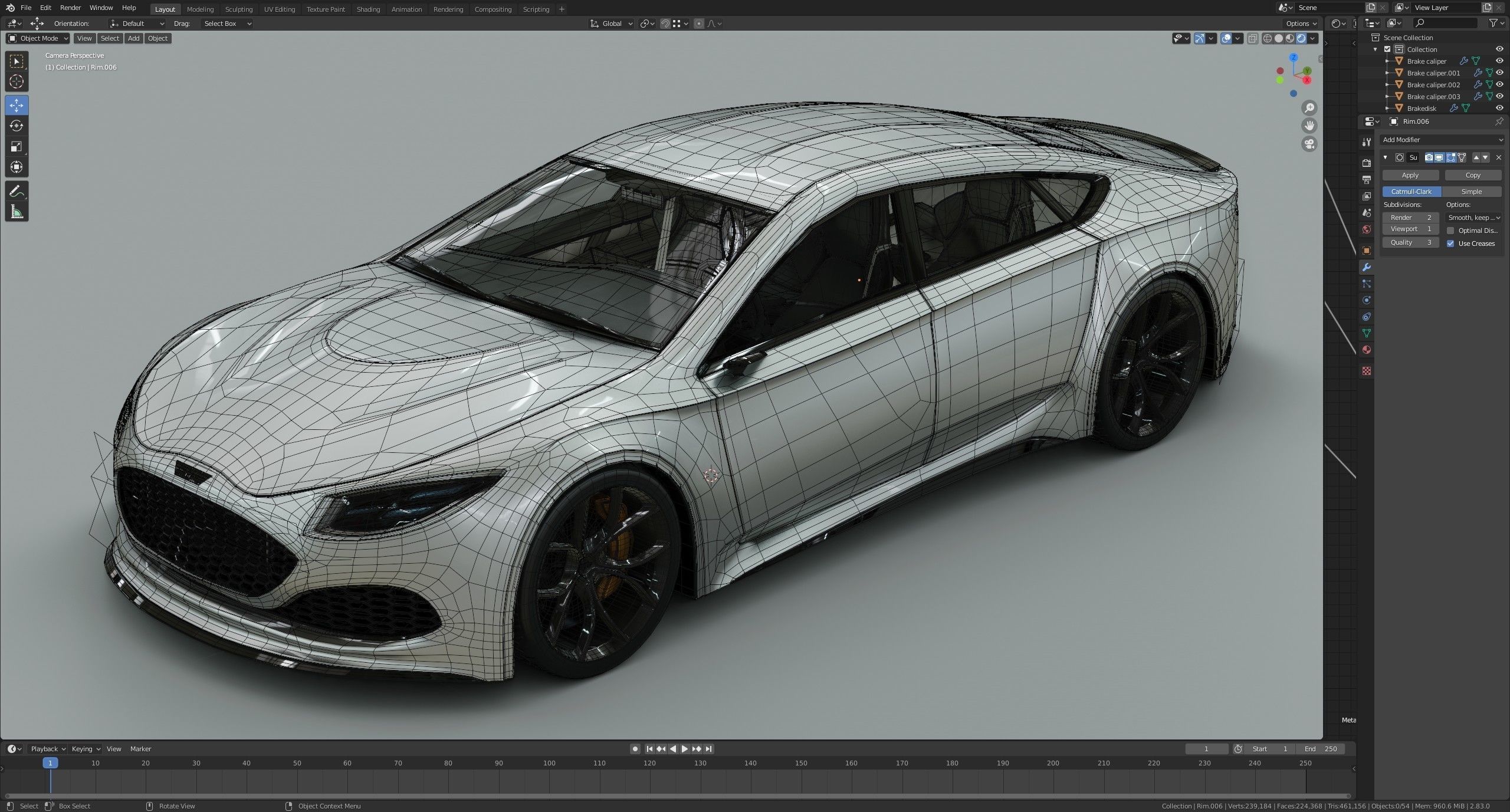Viewport: 1510px width, 812px height.
Task: Open the Active Tool properties tab
Action: pos(1367,142)
